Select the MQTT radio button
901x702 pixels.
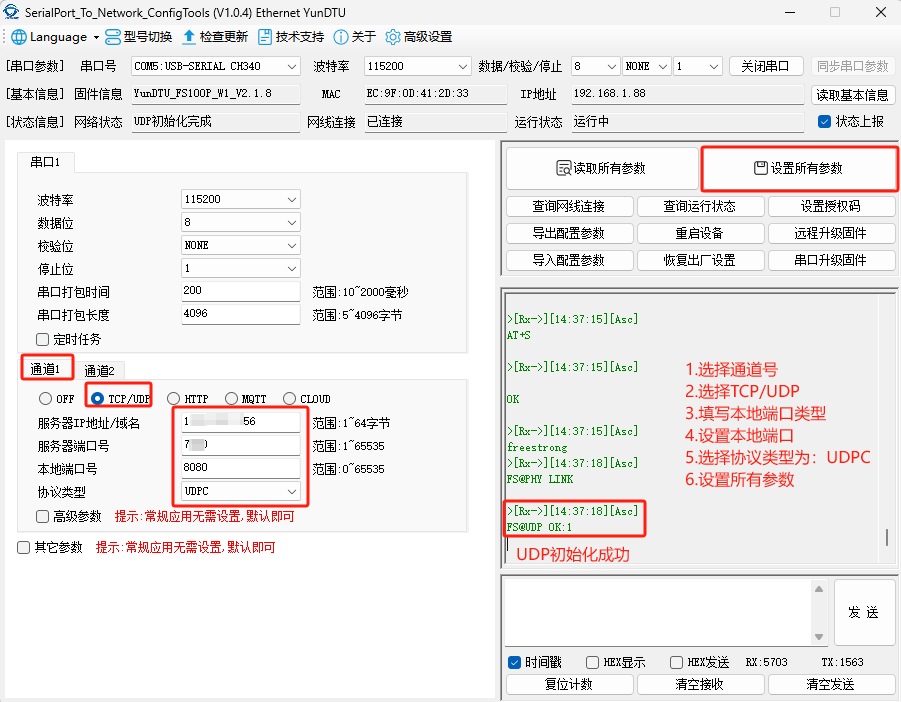(231, 398)
